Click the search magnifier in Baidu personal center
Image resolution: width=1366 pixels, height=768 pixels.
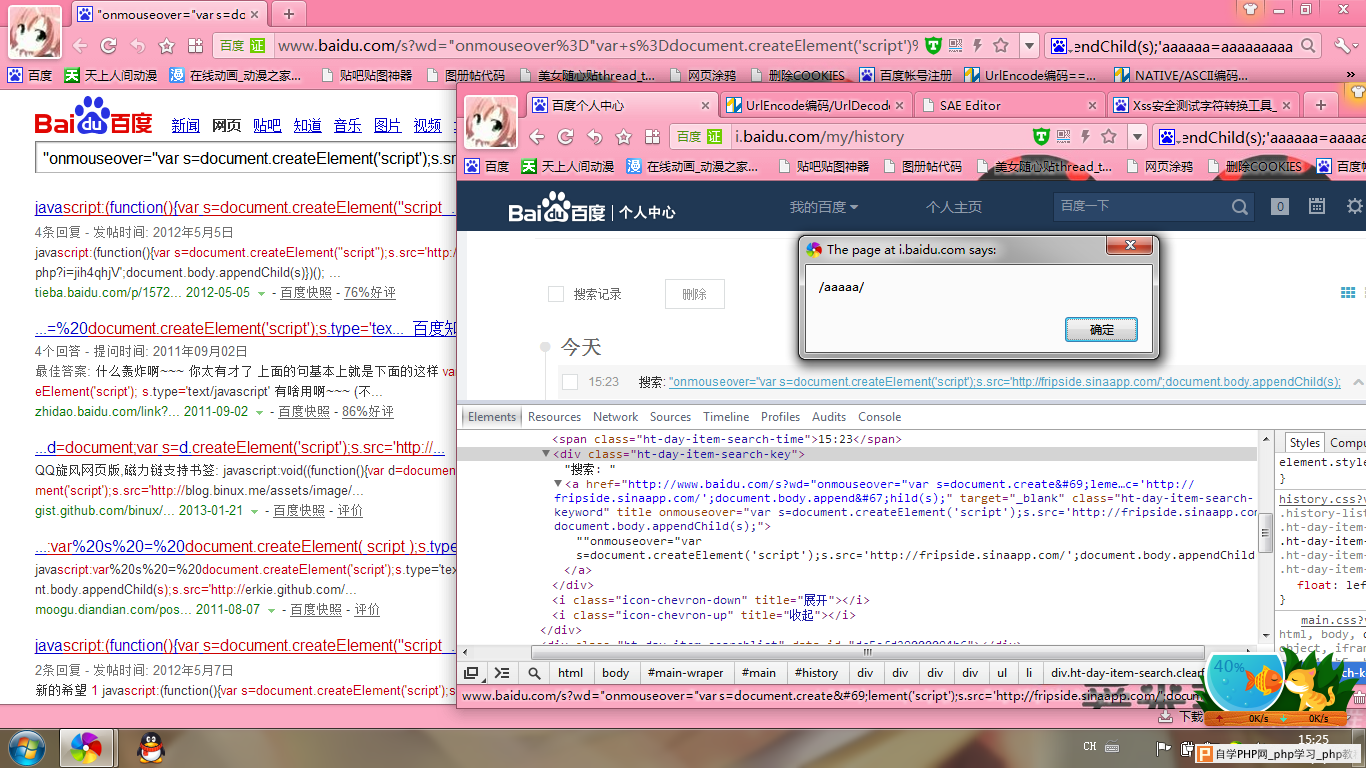(x=1240, y=207)
